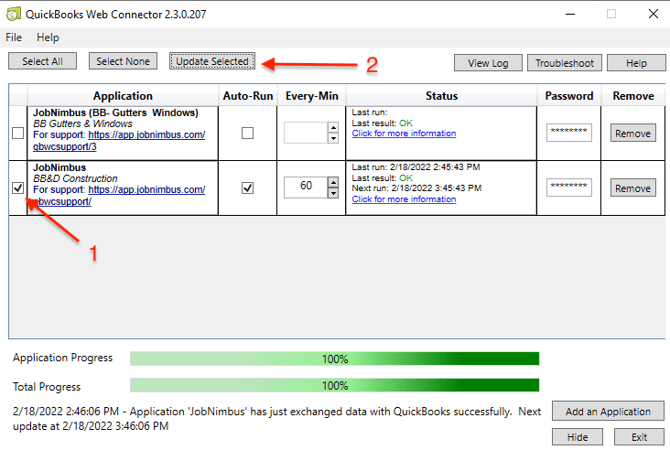Click the Add an Application button
This screenshot has height=450, width=670.
(x=608, y=411)
